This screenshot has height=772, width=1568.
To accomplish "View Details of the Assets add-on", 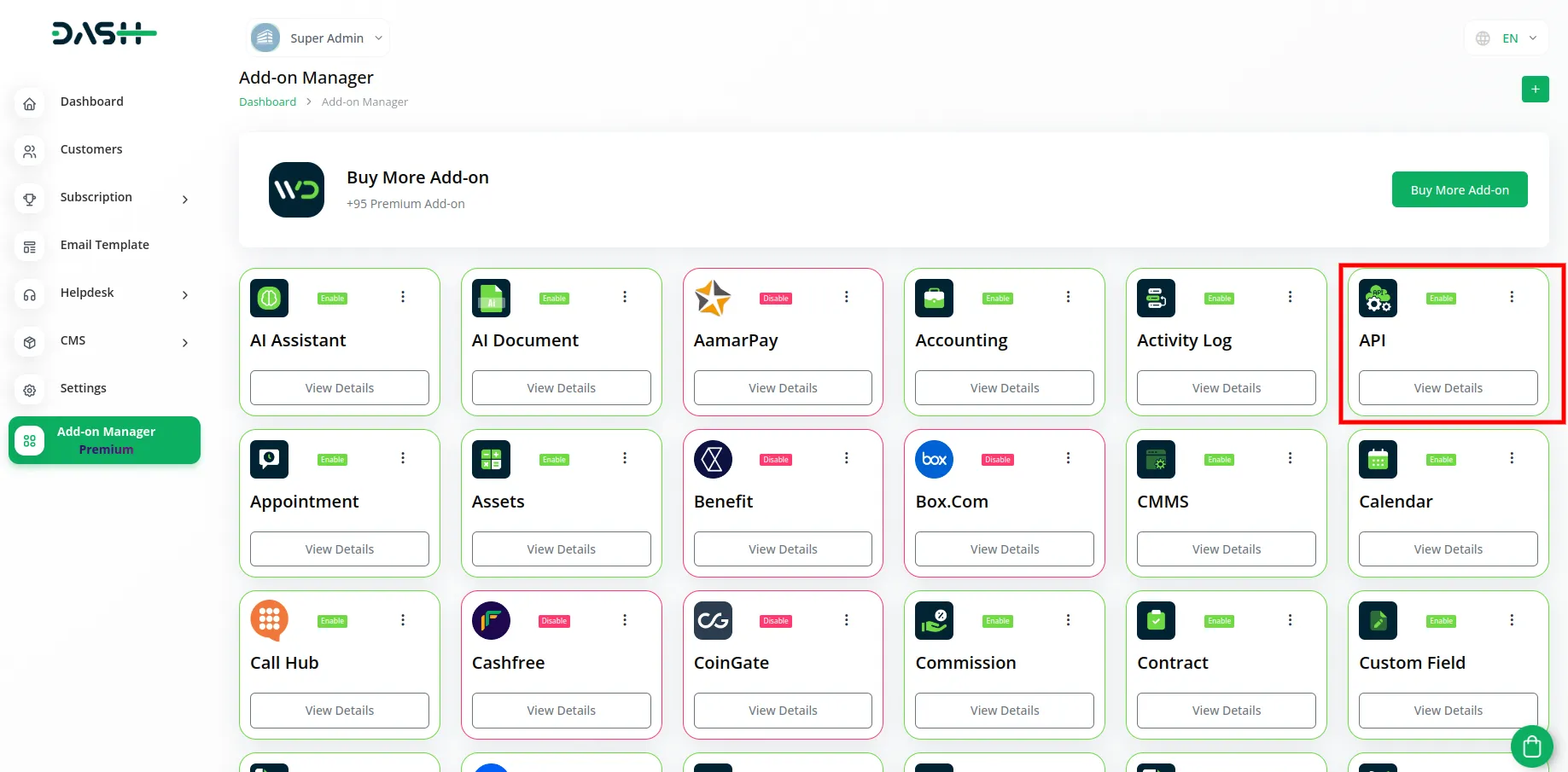I will [561, 549].
